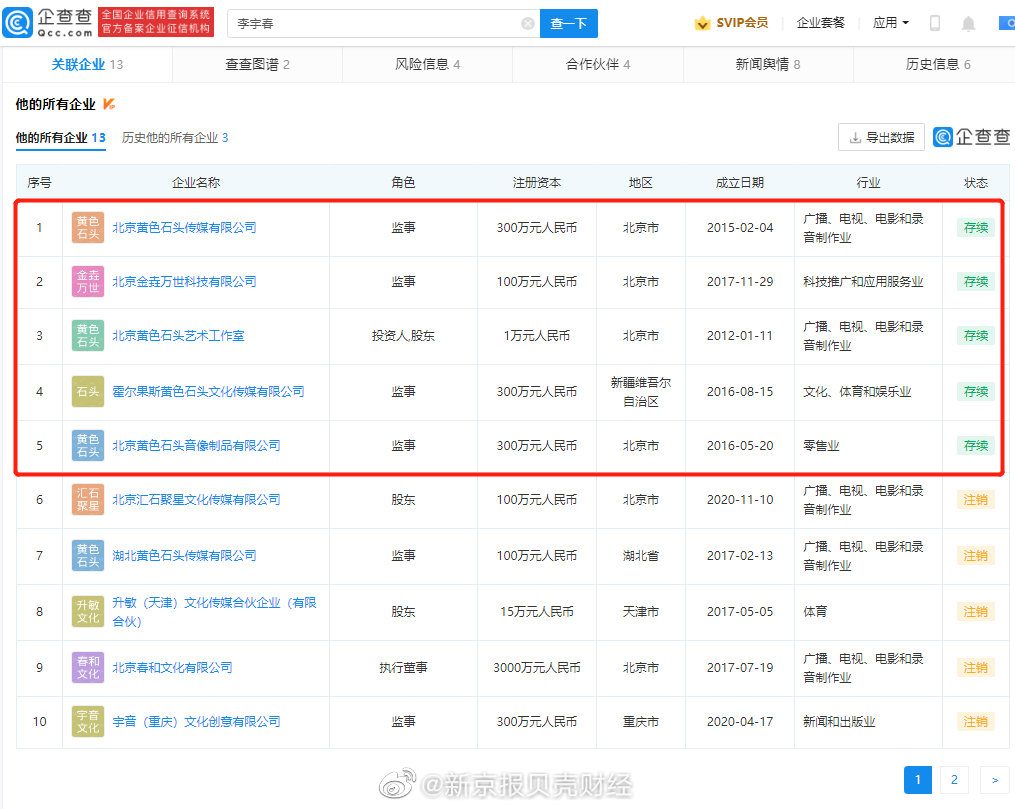Click 注销 status of 北京春和文化
This screenshot has height=809, width=1015.
976,667
